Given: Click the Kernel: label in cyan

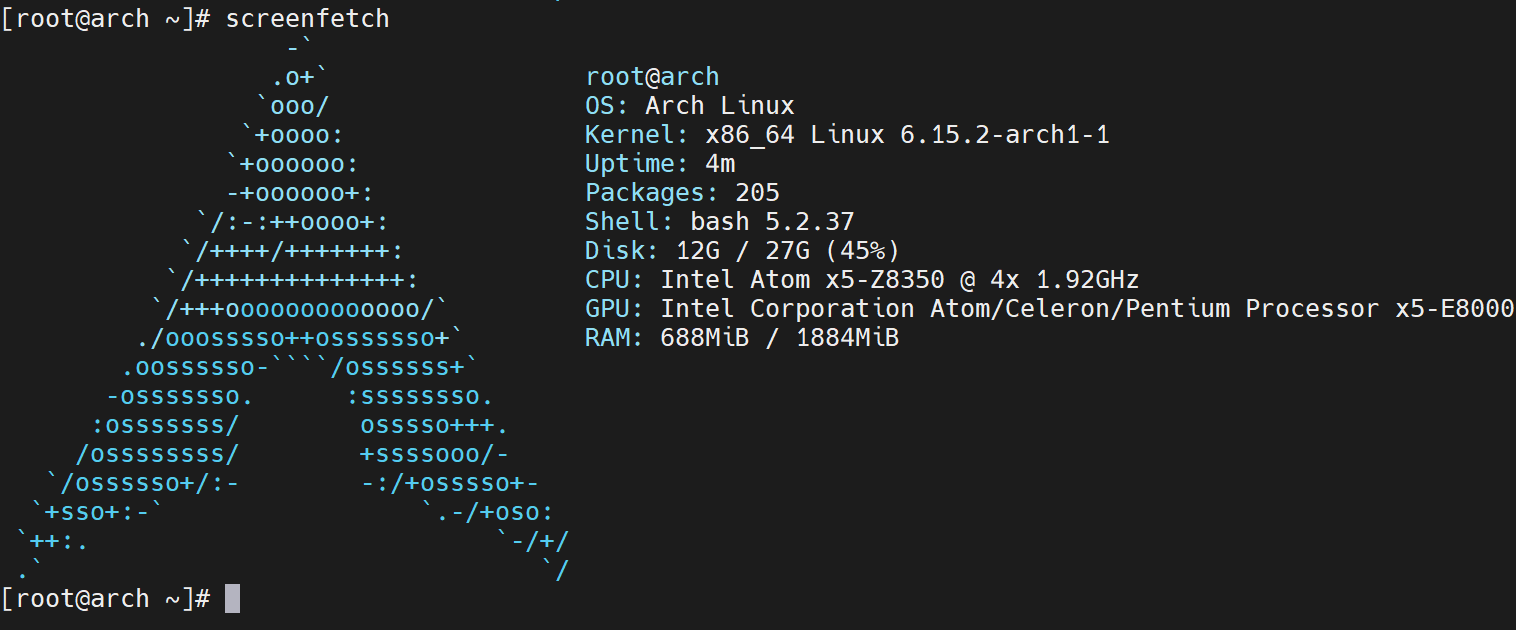Looking at the screenshot, I should pyautogui.click(x=637, y=135).
